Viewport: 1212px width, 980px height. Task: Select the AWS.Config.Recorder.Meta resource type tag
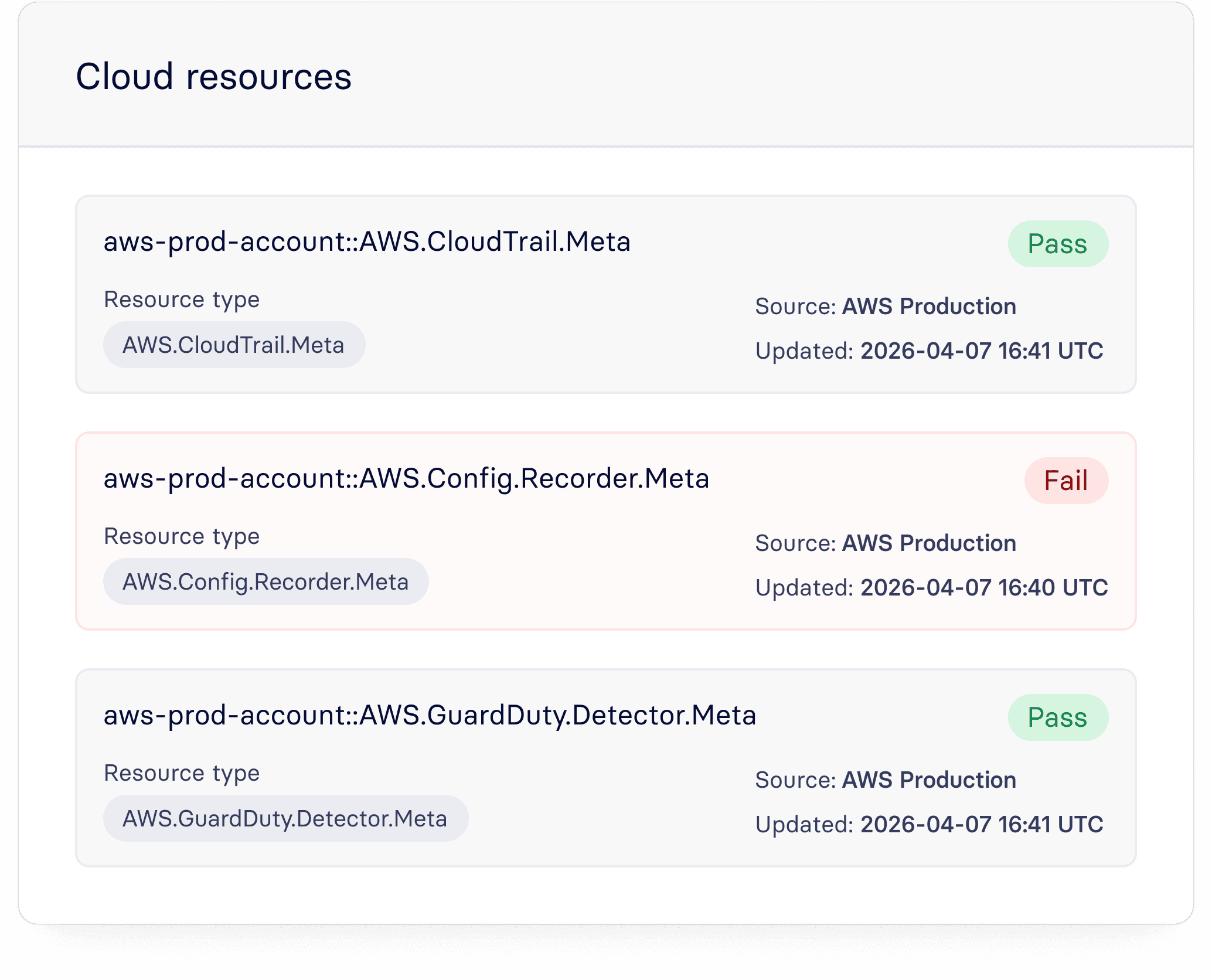point(265,581)
